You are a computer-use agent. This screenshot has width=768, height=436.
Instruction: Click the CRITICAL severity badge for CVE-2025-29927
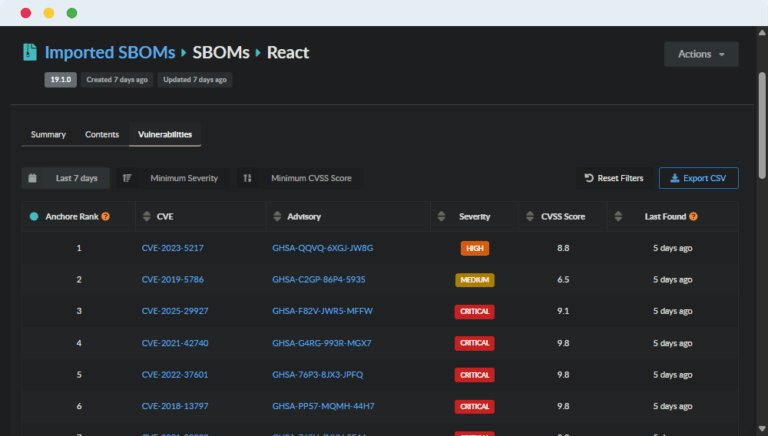(x=474, y=311)
